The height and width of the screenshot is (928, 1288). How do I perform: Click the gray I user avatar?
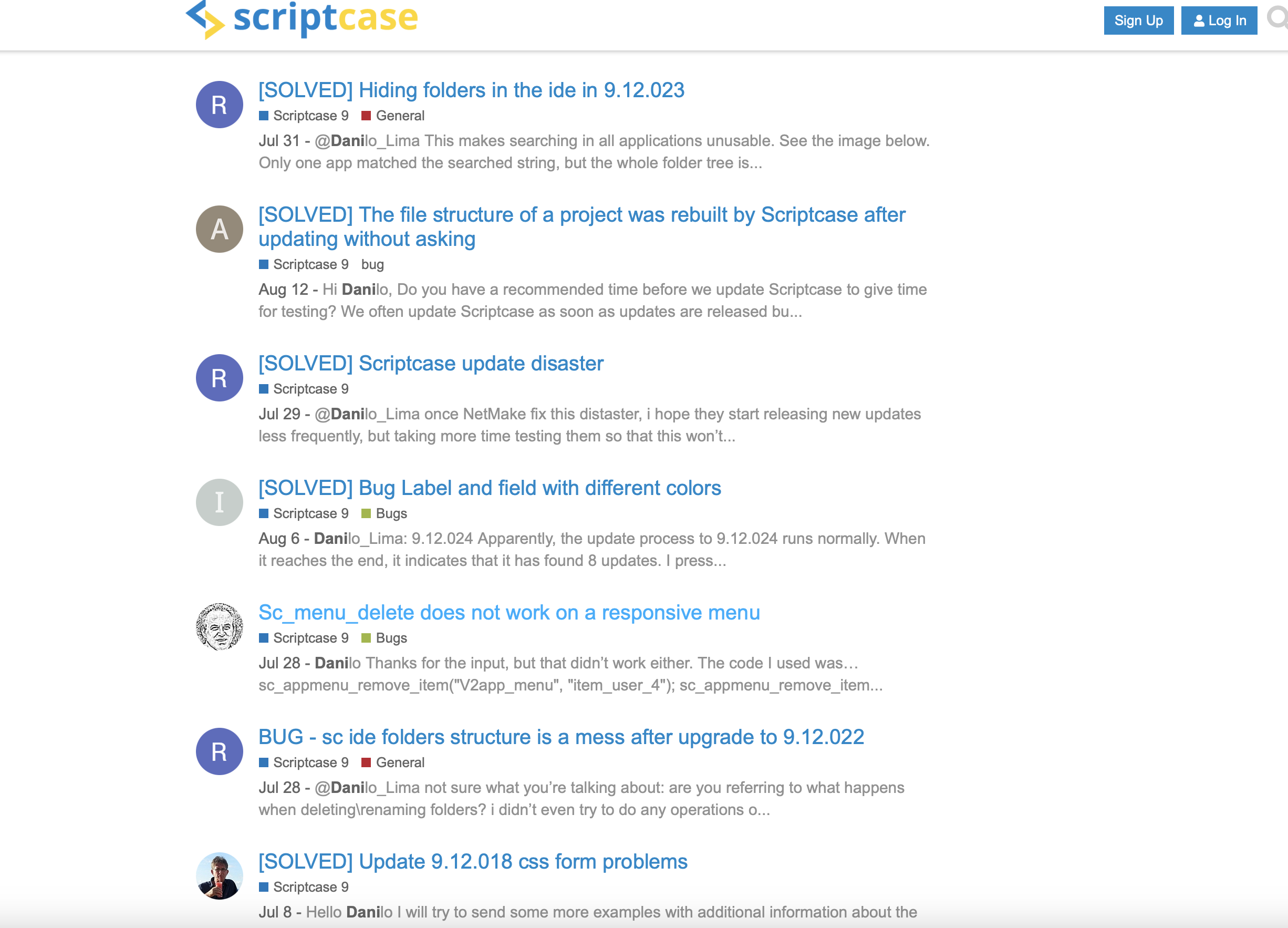pos(219,502)
